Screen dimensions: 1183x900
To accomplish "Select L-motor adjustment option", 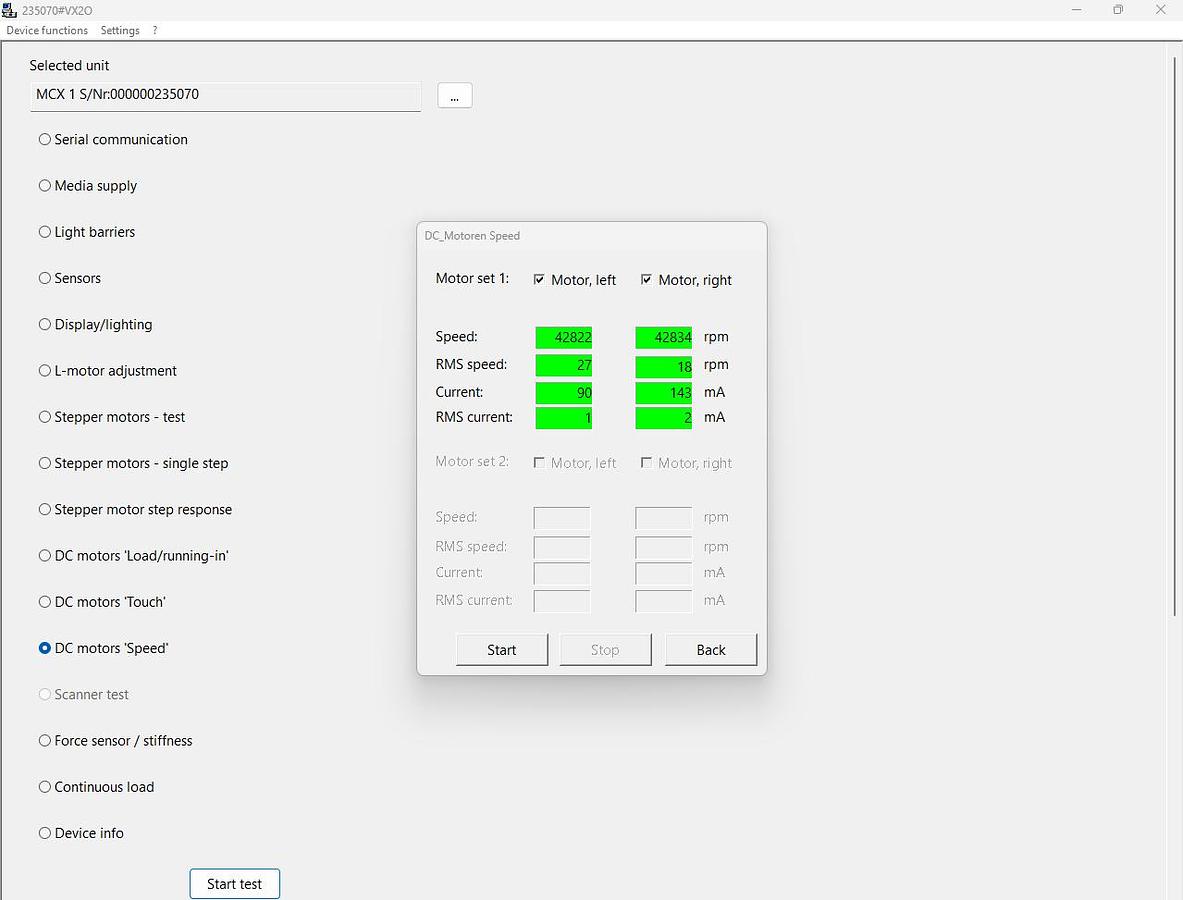I will pyautogui.click(x=45, y=371).
